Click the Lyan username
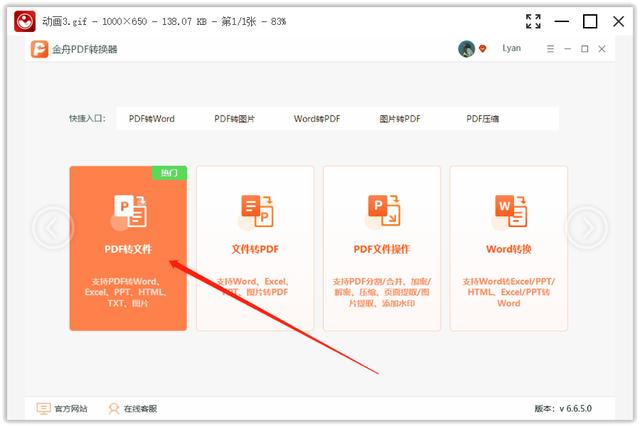This screenshot has width=640, height=427. (x=511, y=48)
